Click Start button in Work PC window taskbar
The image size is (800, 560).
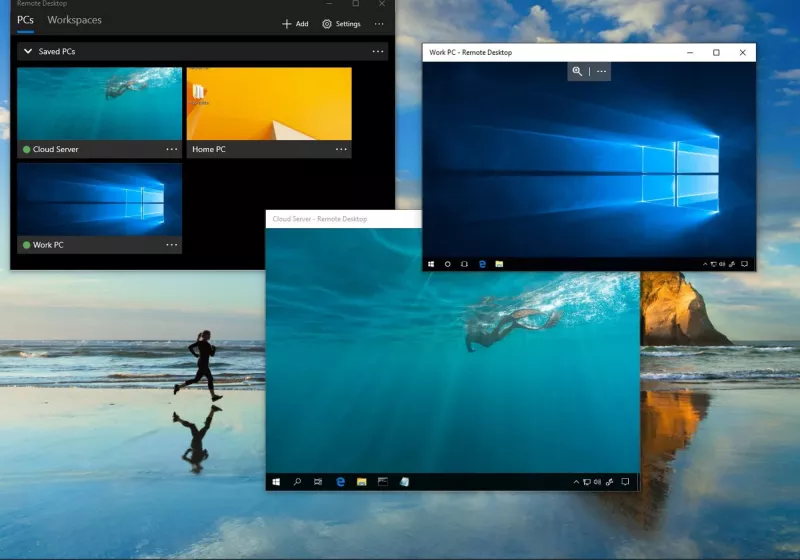[x=431, y=264]
